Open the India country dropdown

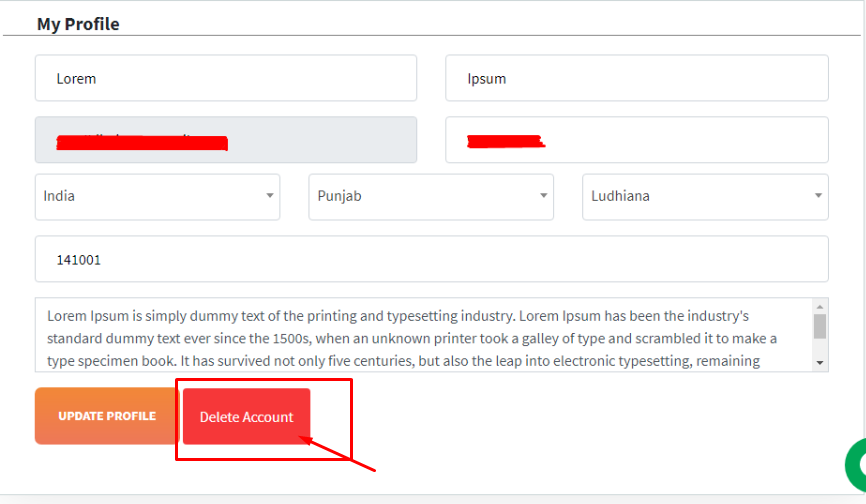coord(157,197)
